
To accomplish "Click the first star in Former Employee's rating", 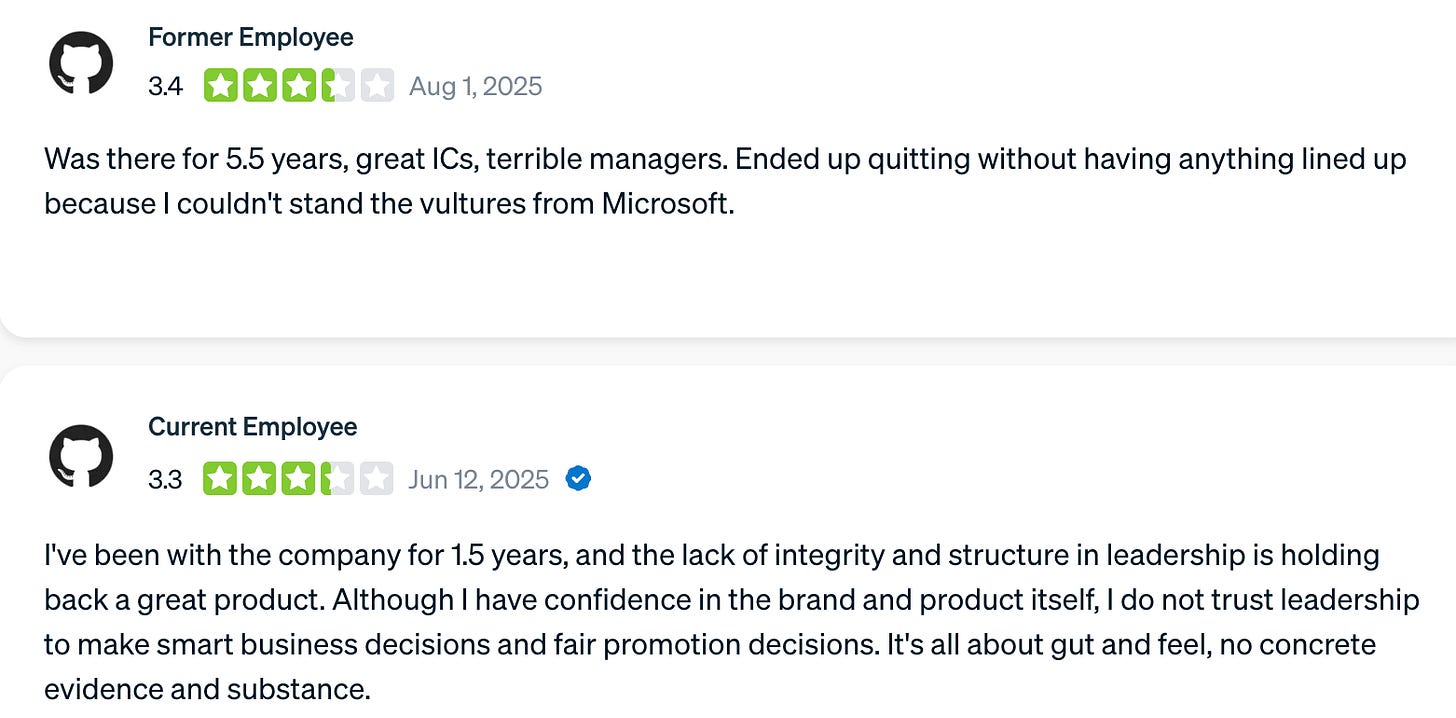I will click(x=220, y=86).
